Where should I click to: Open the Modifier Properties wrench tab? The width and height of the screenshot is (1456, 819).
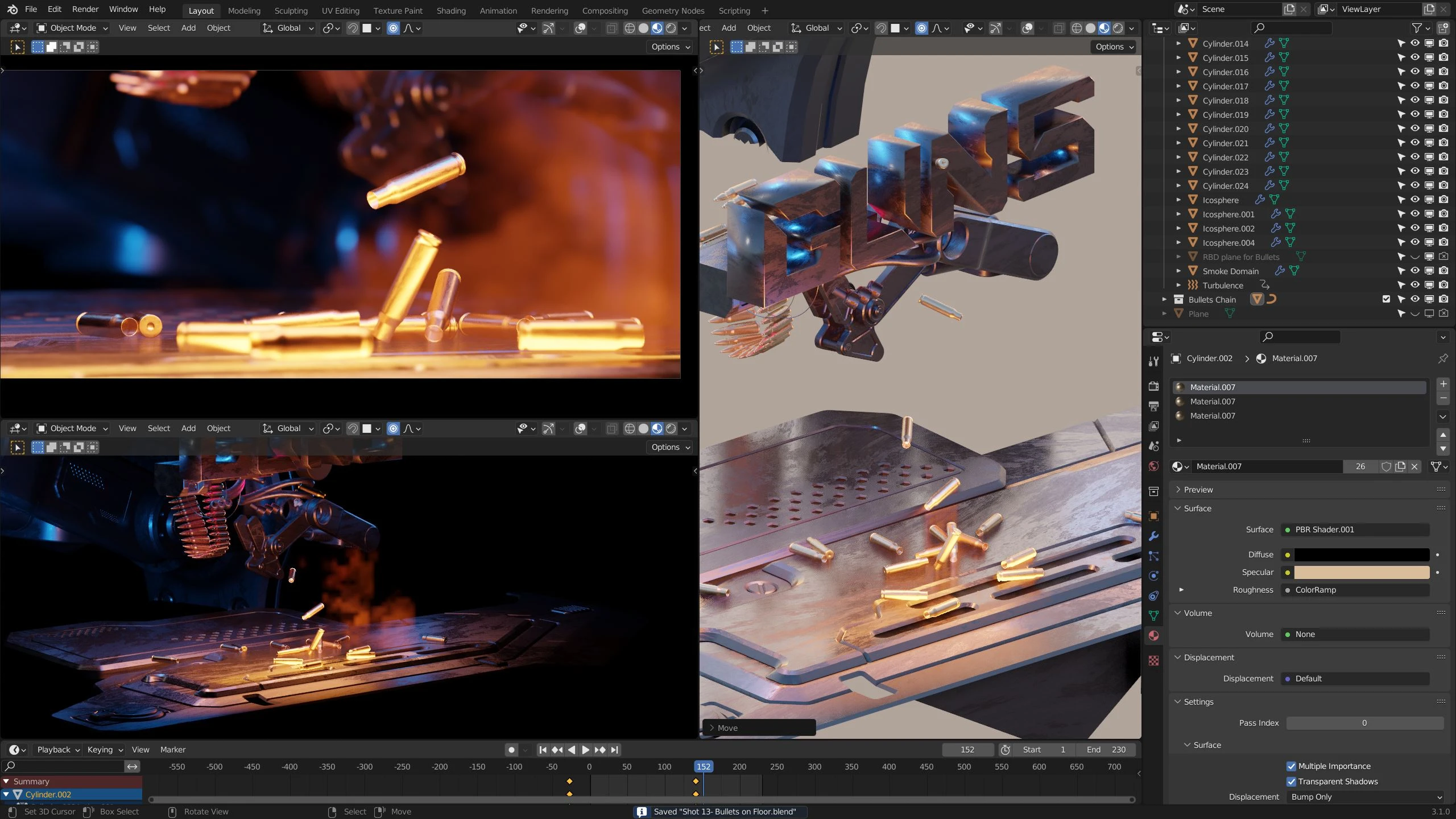[1153, 535]
